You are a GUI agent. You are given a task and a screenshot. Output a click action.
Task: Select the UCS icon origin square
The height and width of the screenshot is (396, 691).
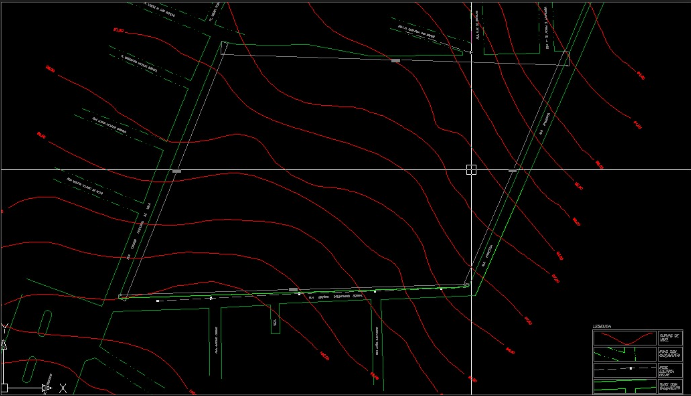coord(4,388)
